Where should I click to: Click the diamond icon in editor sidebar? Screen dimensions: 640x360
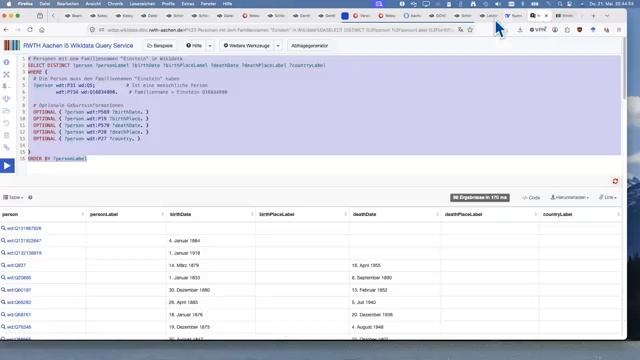click(x=6, y=99)
